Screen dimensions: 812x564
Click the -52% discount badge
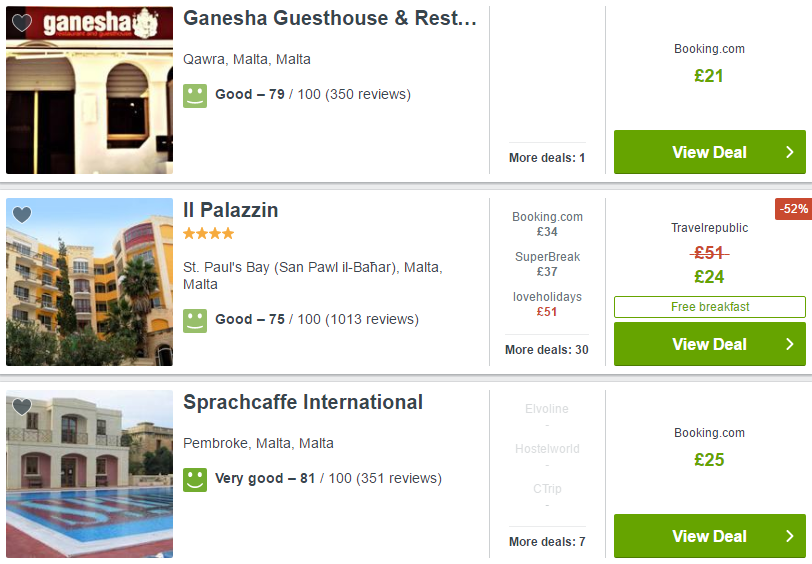(x=793, y=209)
